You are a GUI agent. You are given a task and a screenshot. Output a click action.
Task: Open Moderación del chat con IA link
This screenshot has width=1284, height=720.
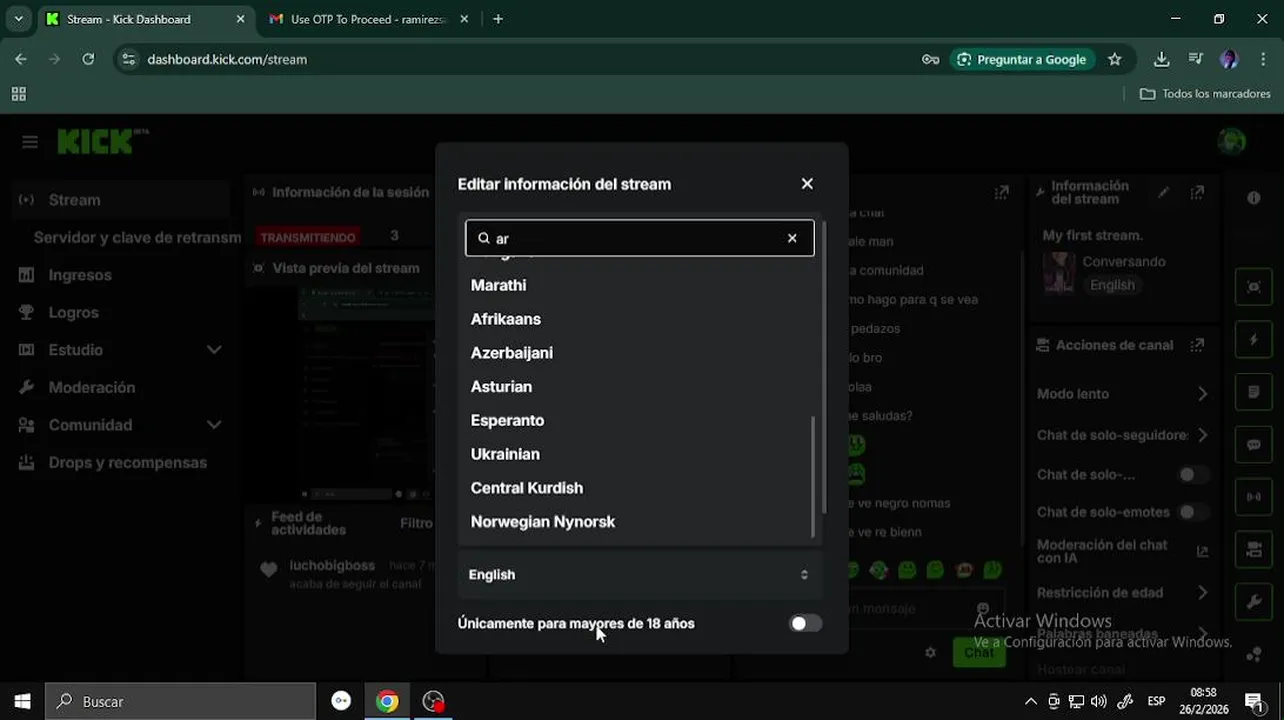1202,551
